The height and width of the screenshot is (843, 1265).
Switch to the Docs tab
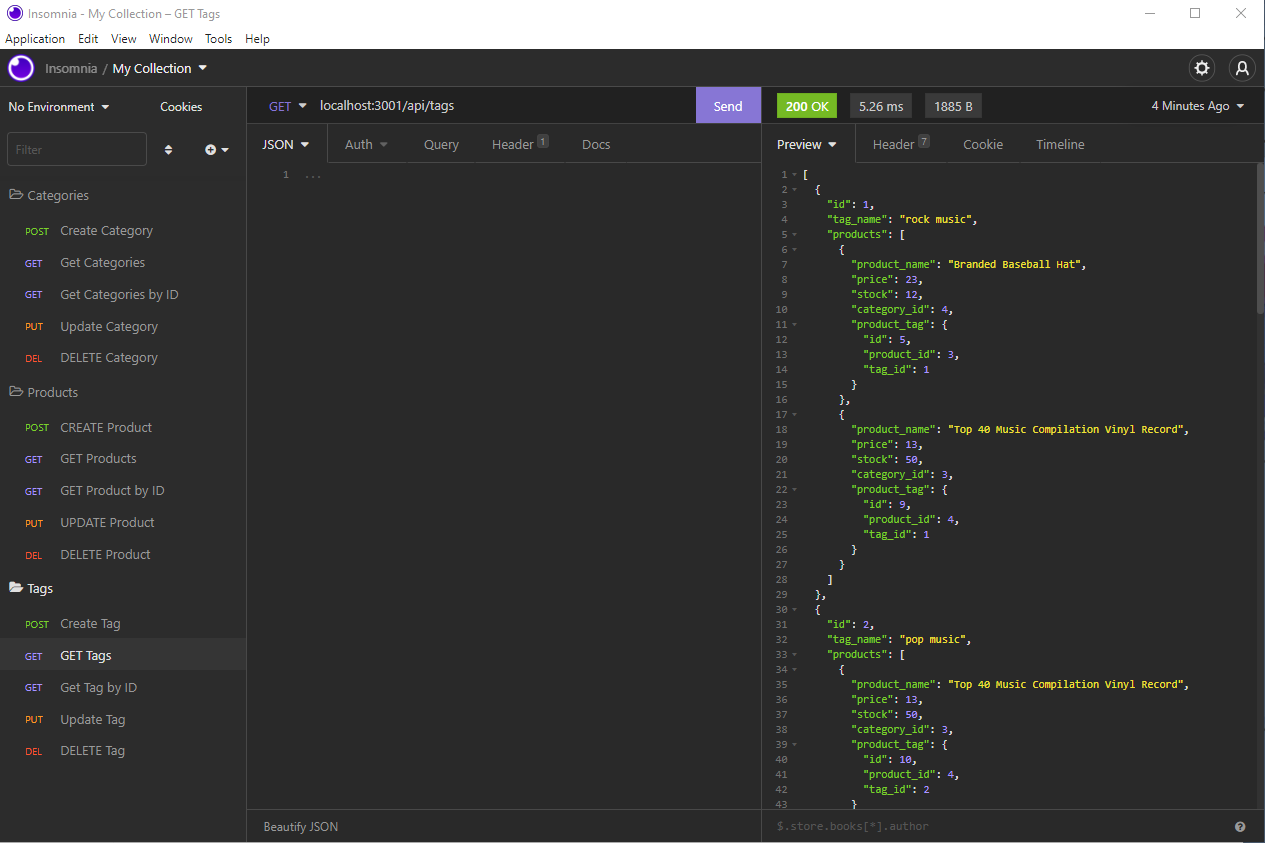point(595,144)
